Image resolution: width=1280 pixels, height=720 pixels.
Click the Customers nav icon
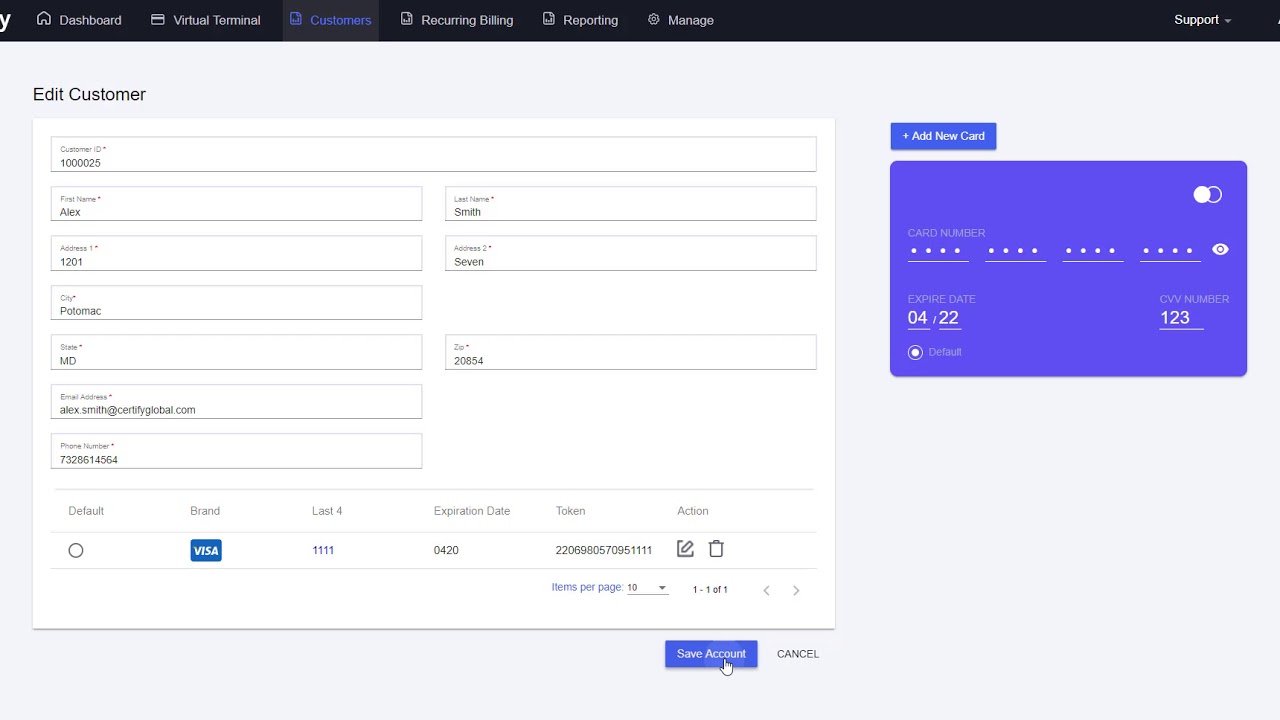296,19
